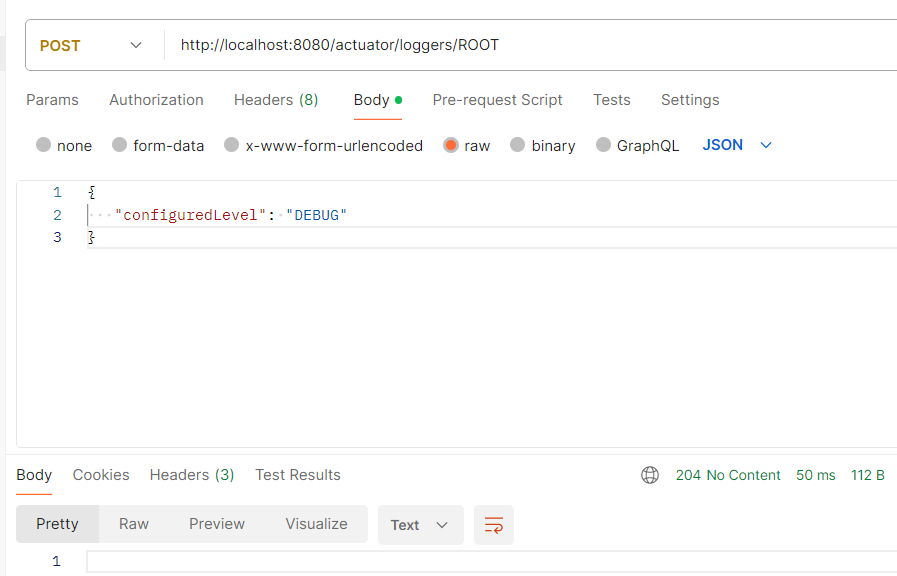Screen dimensions: 897x576
Task: Click the 112 B response size
Action: [868, 475]
